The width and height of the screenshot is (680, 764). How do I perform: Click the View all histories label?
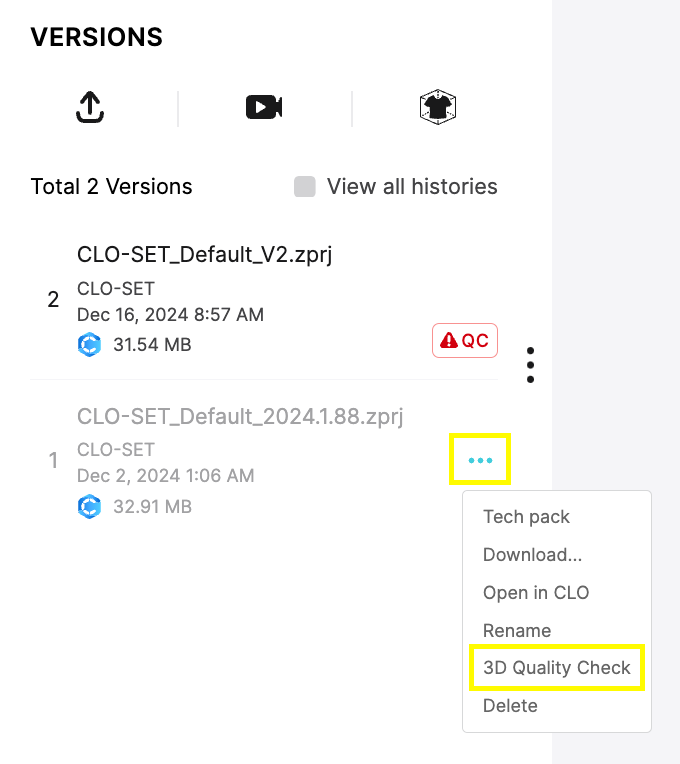tap(412, 187)
